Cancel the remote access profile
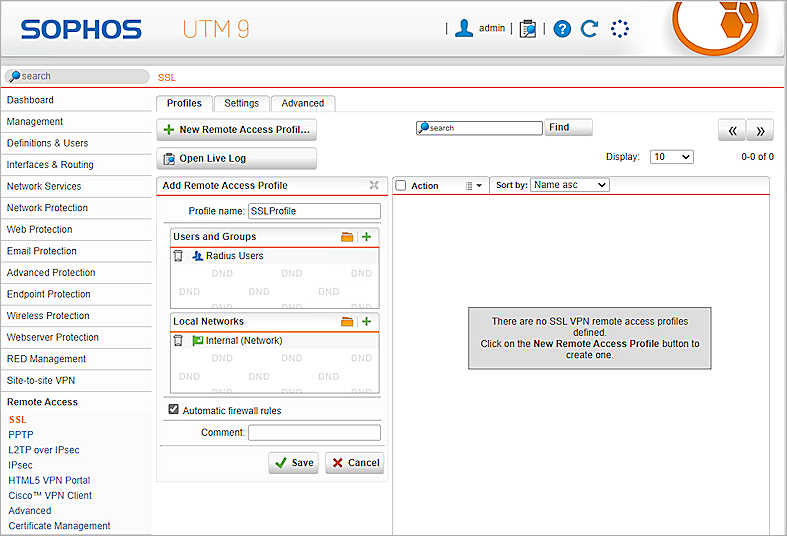The height and width of the screenshot is (536, 787). point(354,463)
